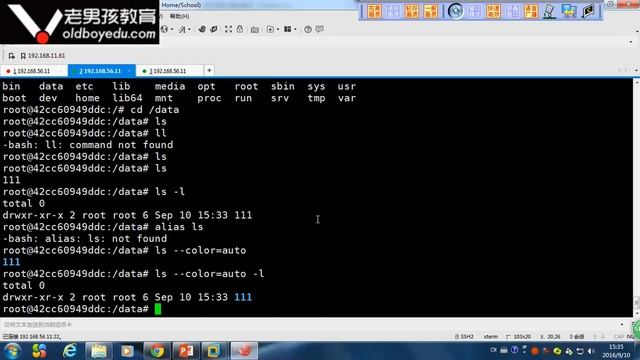The image size is (640, 360).
Task: Click the keyboard icon in the toolbar
Action: click(255, 29)
